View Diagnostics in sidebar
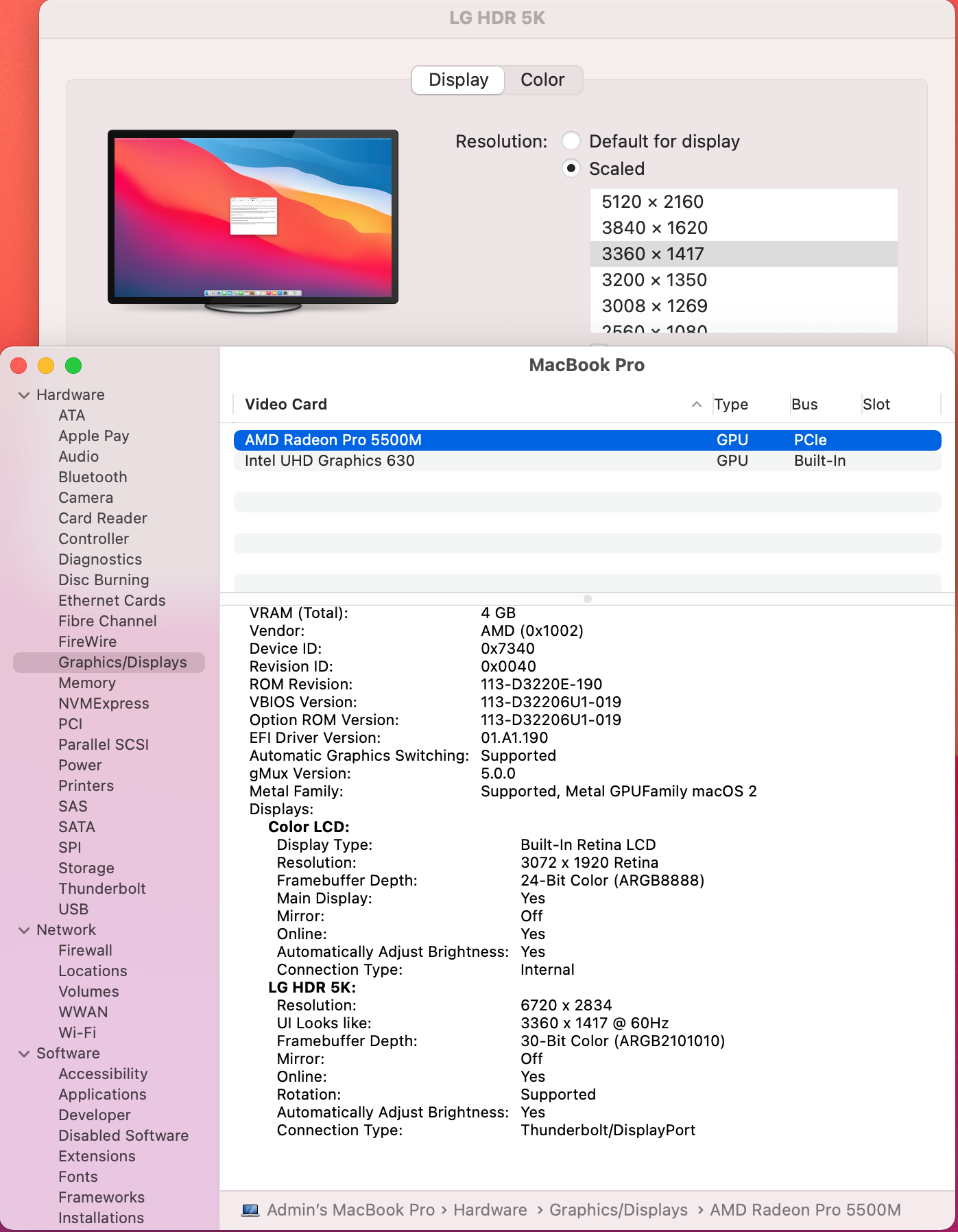Screen dimensions: 958x1232 click(100, 560)
